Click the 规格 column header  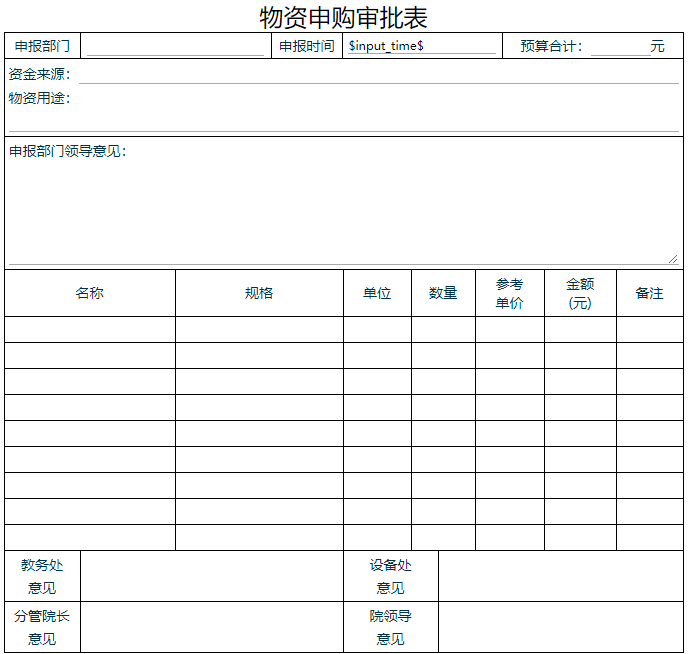(259, 293)
